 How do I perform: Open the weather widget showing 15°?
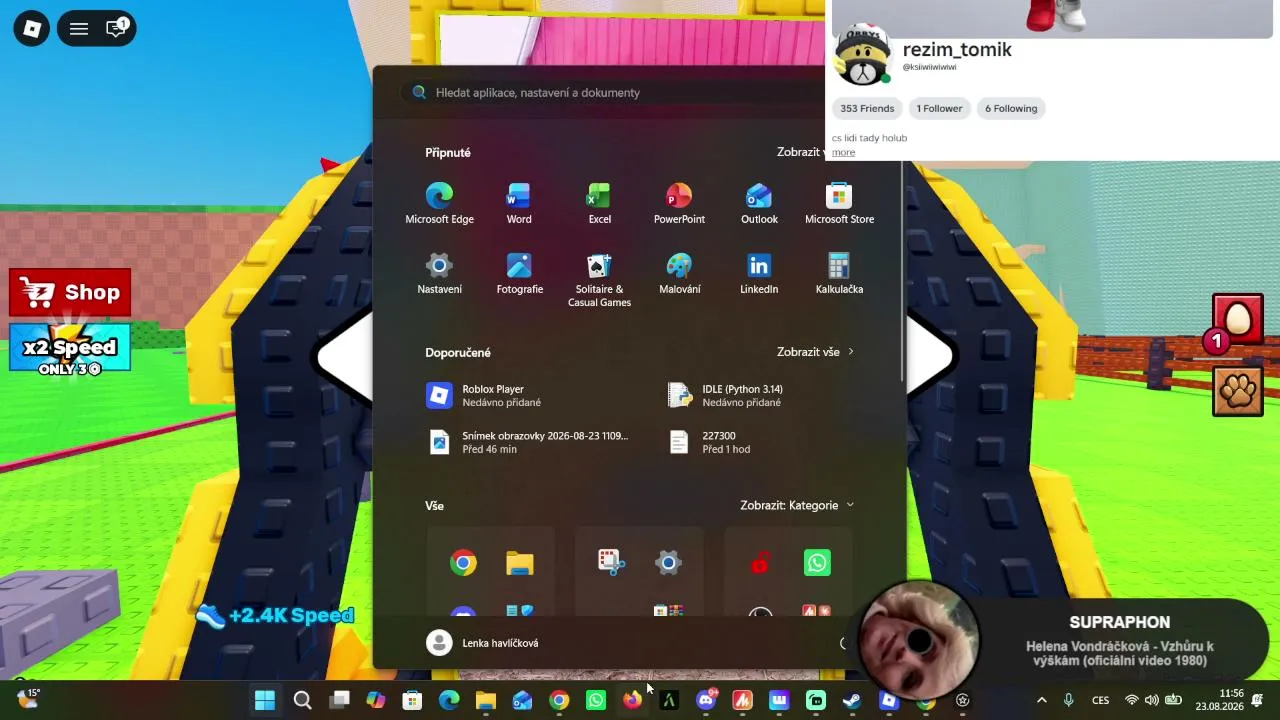click(x=28, y=698)
